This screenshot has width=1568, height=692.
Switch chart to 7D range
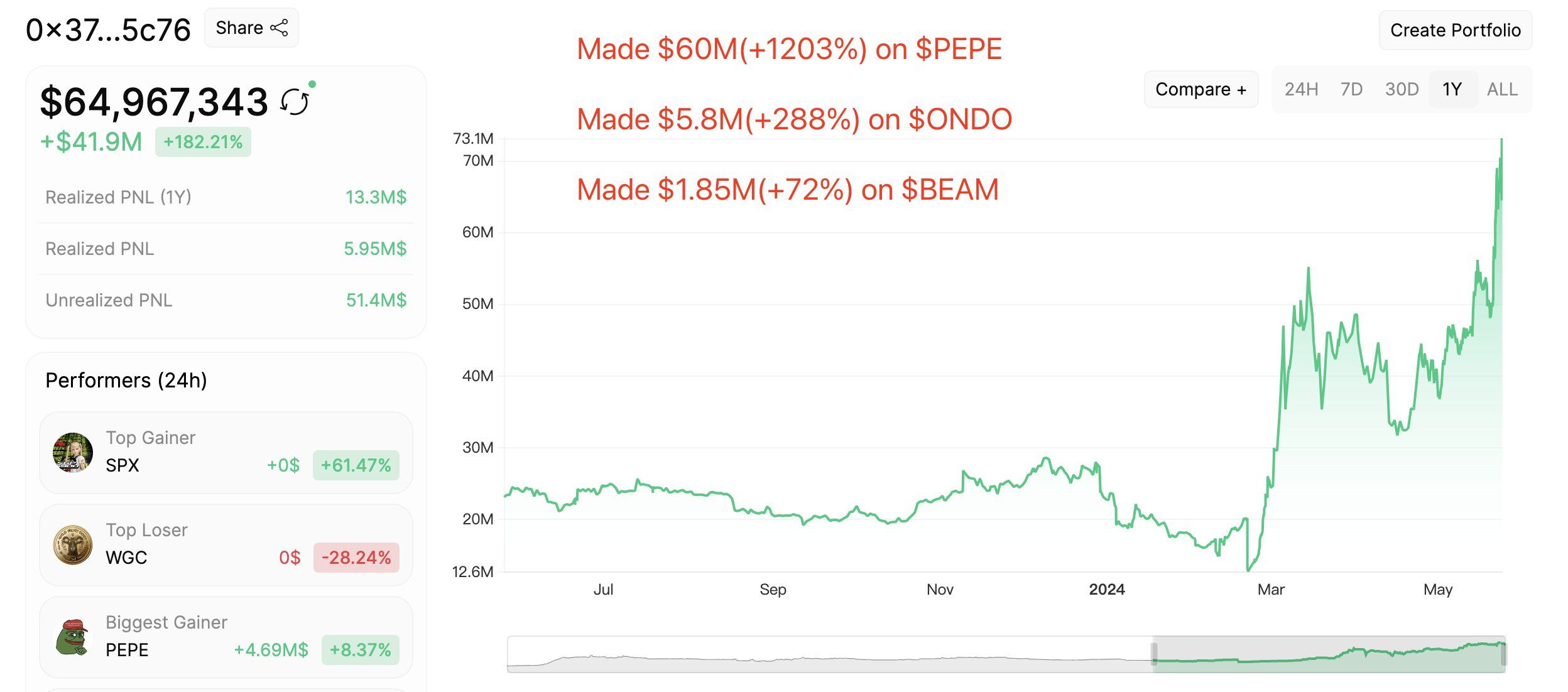coord(1351,90)
